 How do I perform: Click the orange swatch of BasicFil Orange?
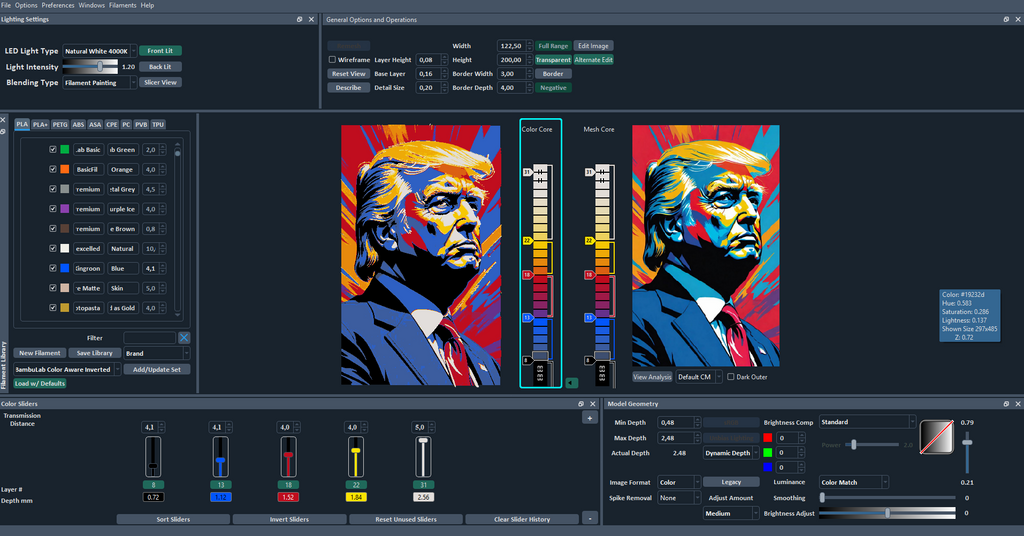(x=65, y=169)
